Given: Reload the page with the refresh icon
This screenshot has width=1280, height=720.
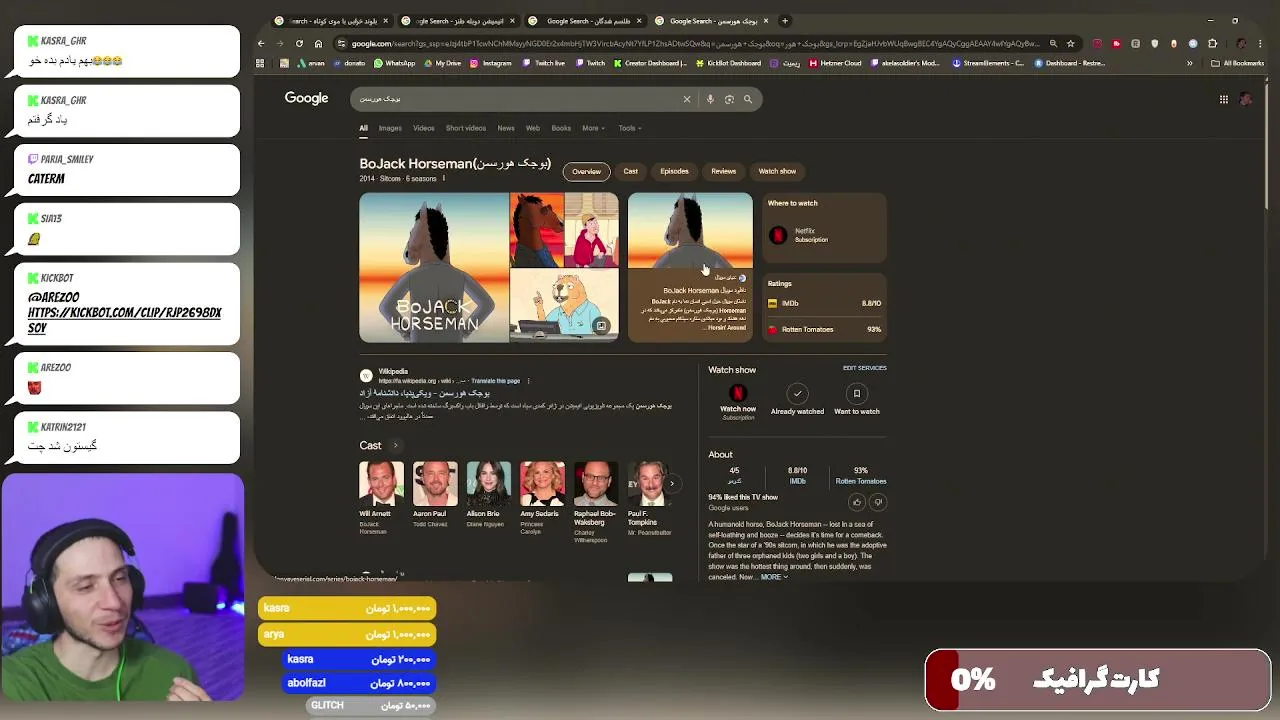Looking at the screenshot, I should tap(299, 43).
